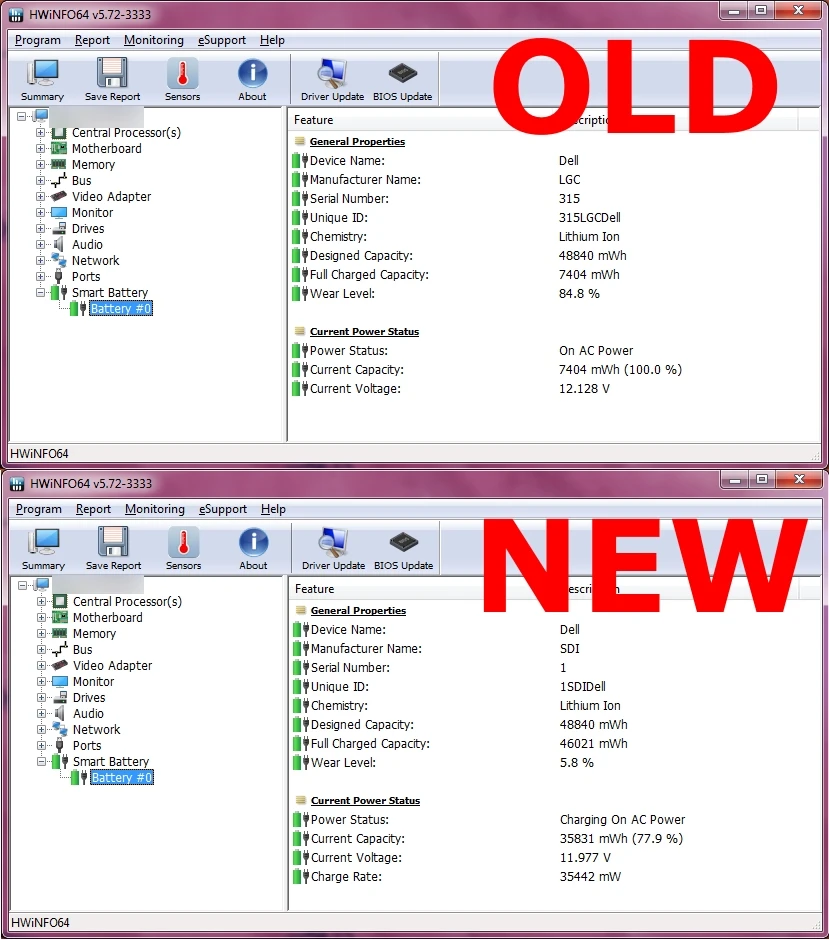Image resolution: width=829 pixels, height=940 pixels.
Task: Select Manufacturer Name LGC row
Action: coord(554,180)
